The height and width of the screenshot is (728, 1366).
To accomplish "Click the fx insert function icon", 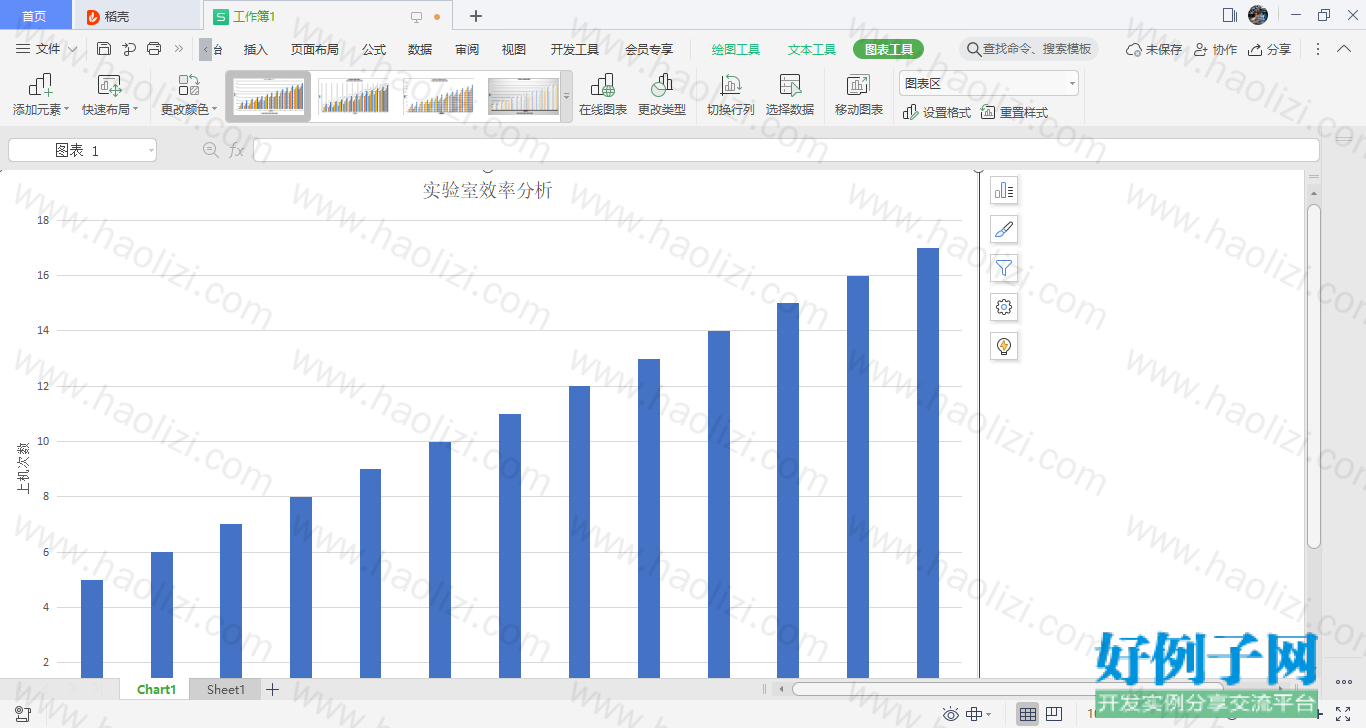I will [x=237, y=150].
